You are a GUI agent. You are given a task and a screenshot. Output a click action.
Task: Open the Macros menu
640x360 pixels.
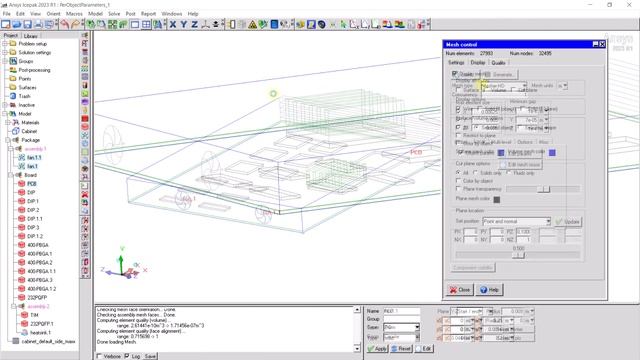click(x=74, y=13)
